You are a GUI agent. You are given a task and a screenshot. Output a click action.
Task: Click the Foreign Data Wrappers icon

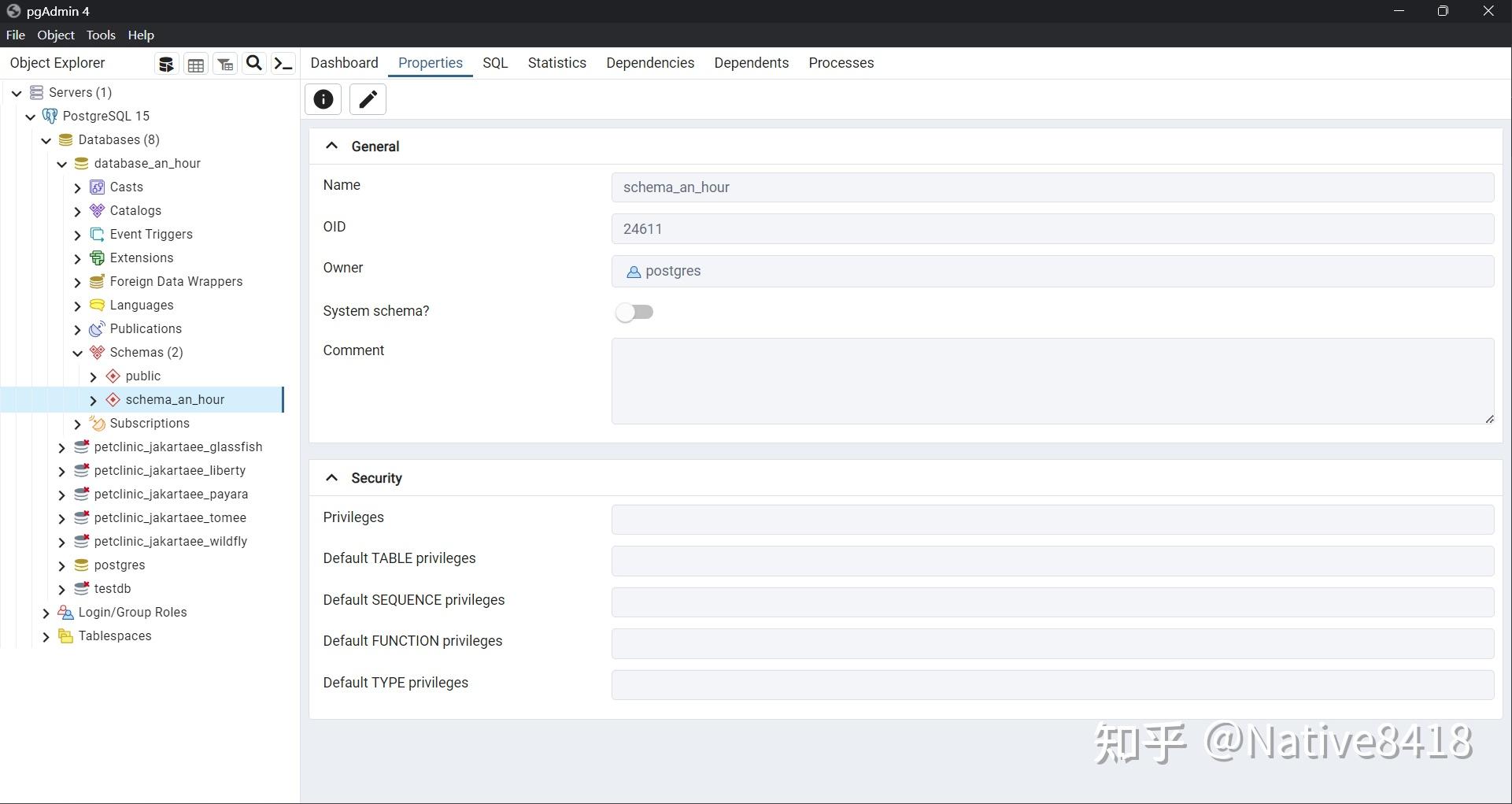coord(97,281)
